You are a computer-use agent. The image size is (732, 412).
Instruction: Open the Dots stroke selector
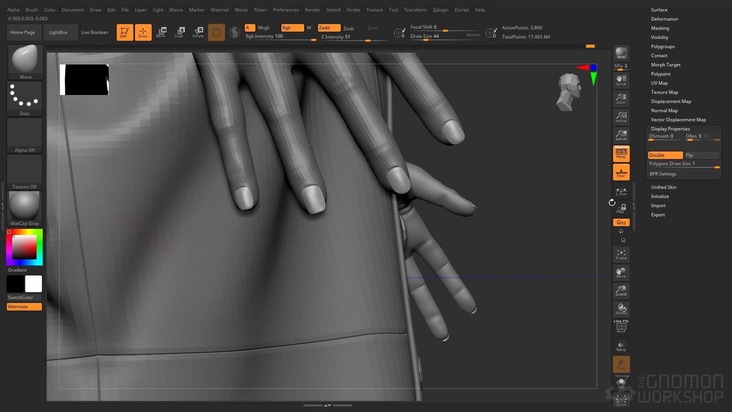tap(25, 98)
